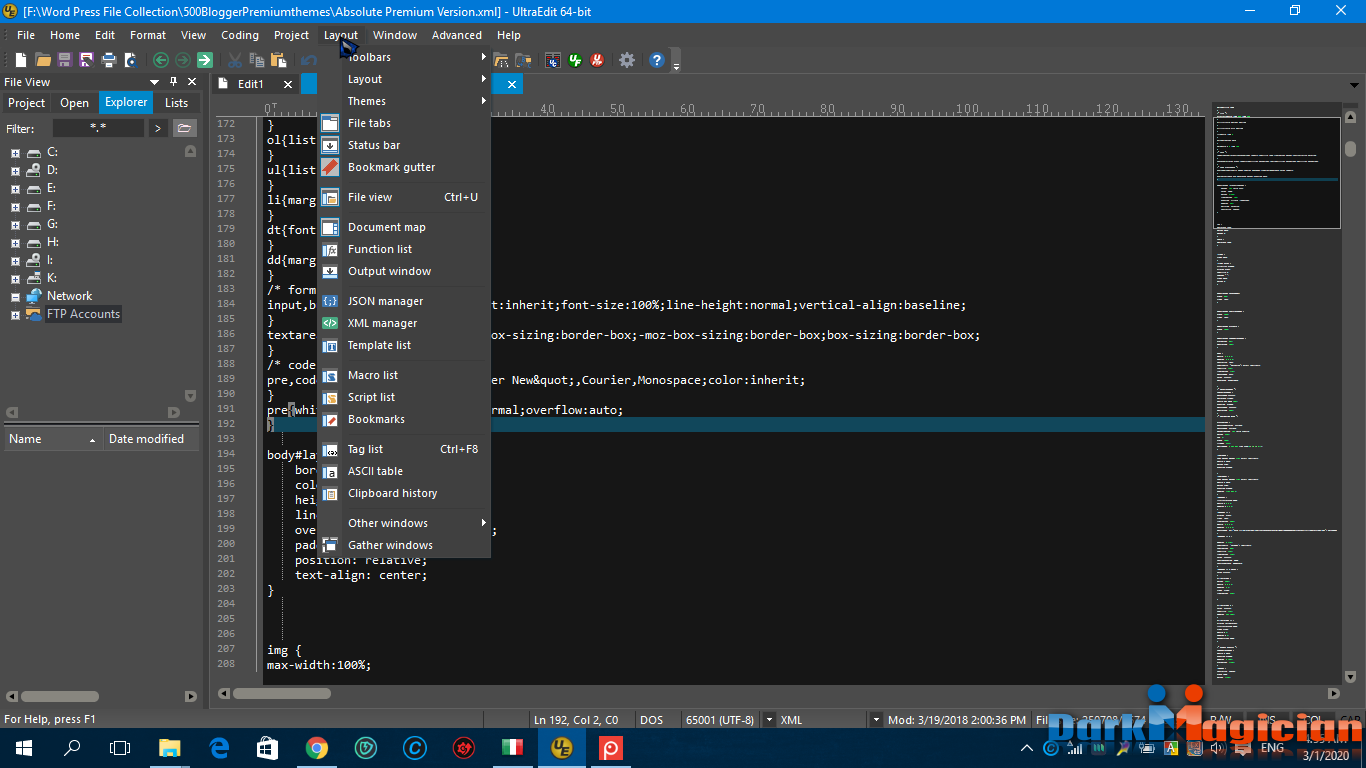The width and height of the screenshot is (1366, 768).
Task: Open Clipboard history
Action: tap(404, 493)
